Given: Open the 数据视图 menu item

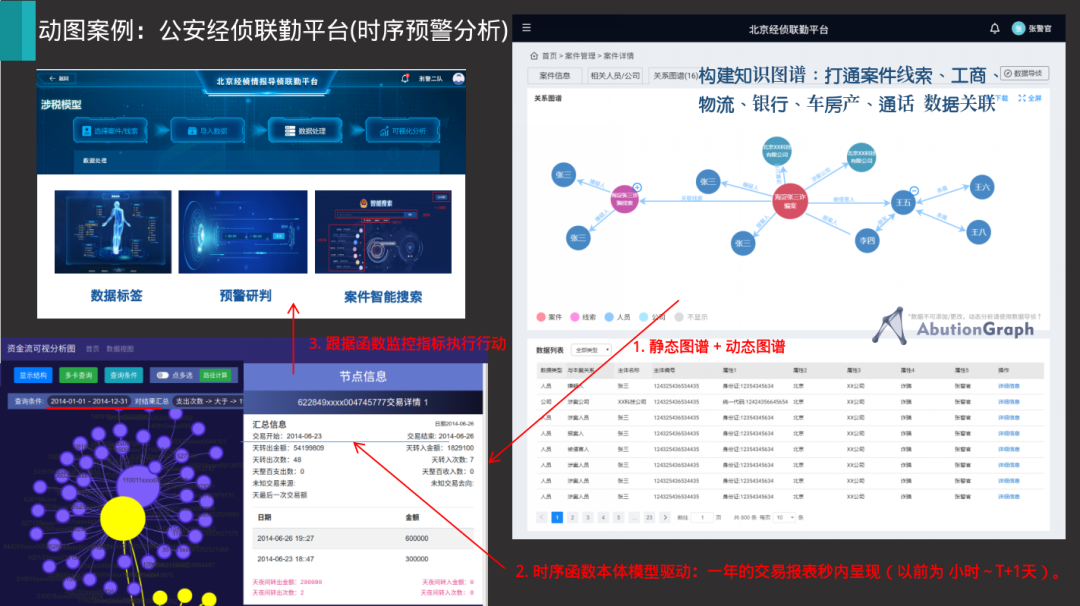Looking at the screenshot, I should click(120, 347).
